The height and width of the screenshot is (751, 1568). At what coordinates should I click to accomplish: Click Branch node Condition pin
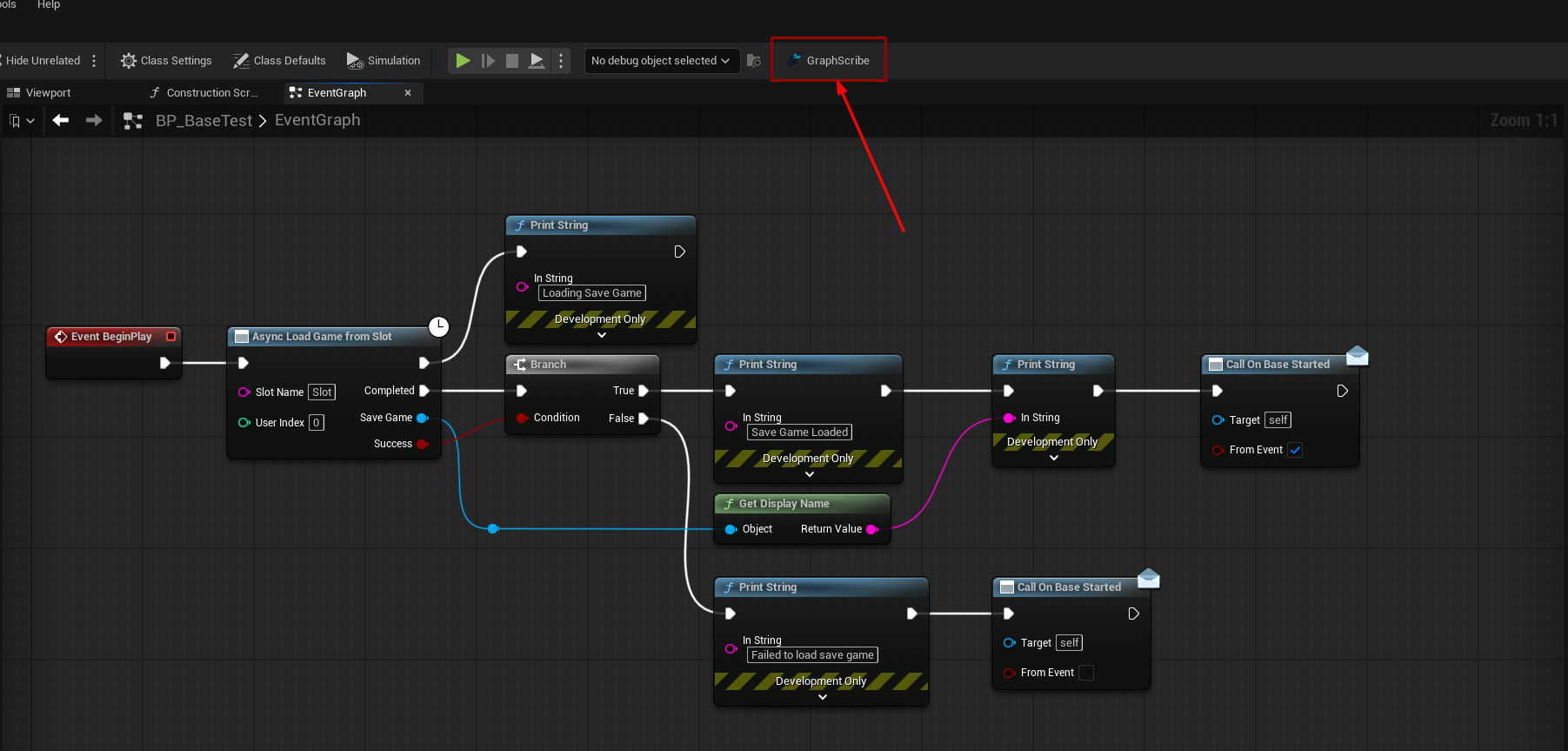522,418
